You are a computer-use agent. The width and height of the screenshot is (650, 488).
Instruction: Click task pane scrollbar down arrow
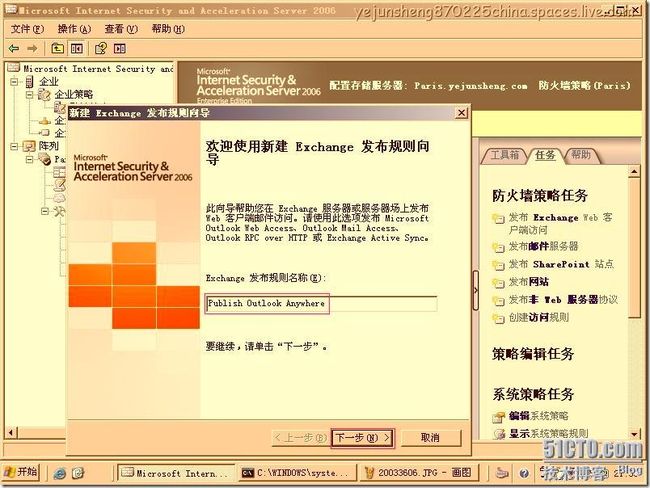634,434
